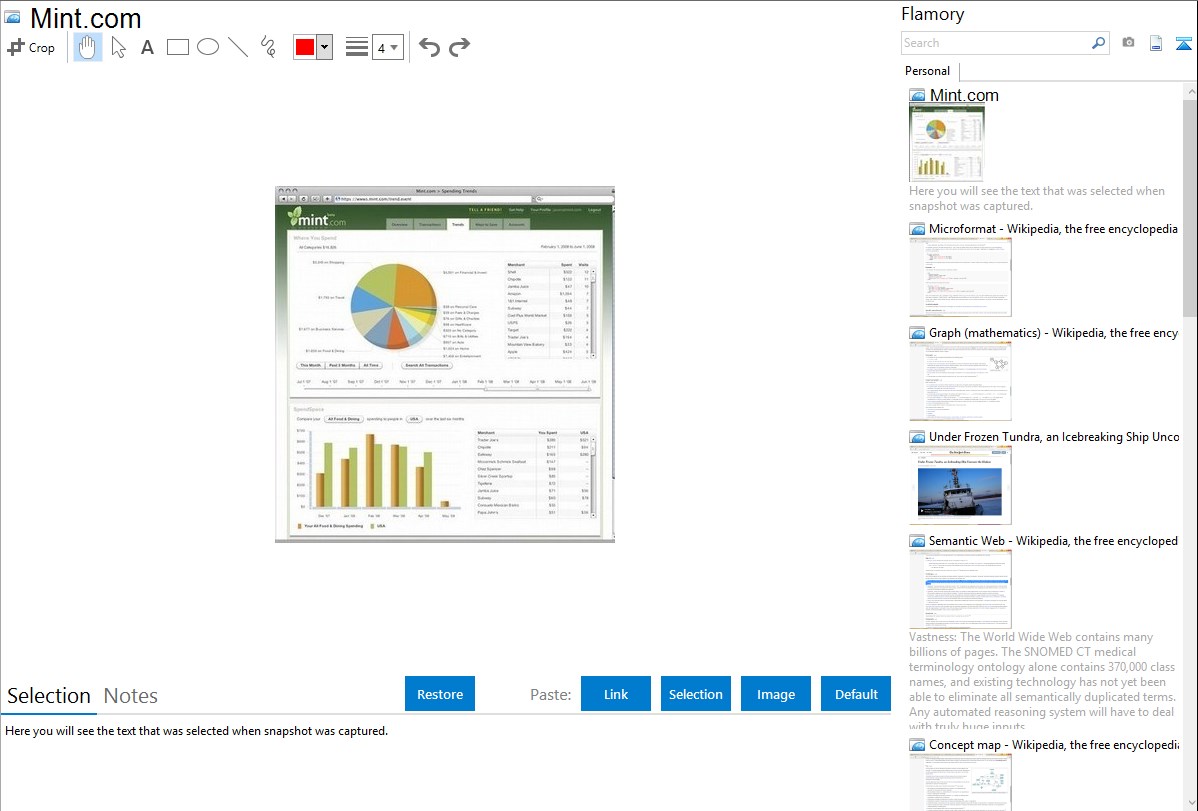Click sidebar scrollbar down arrow
This screenshot has height=811, width=1198.
[1190, 803]
